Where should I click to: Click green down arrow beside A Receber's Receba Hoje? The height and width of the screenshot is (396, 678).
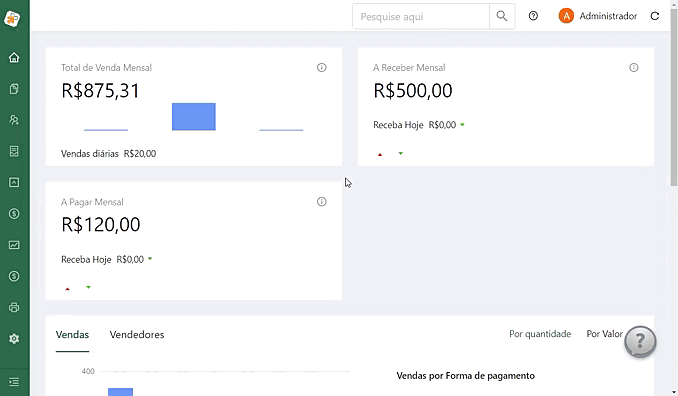pos(462,125)
